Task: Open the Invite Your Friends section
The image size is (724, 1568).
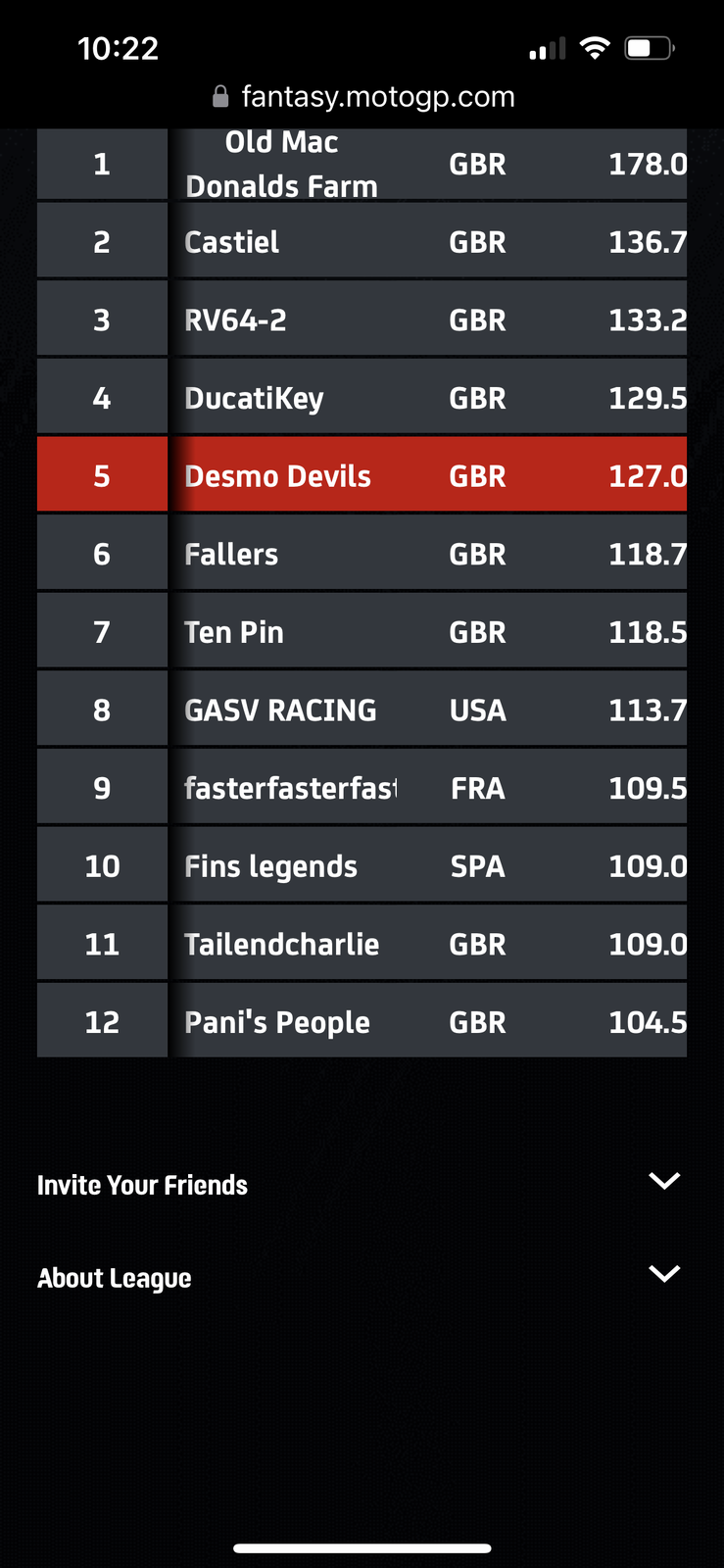Action: [142, 1185]
